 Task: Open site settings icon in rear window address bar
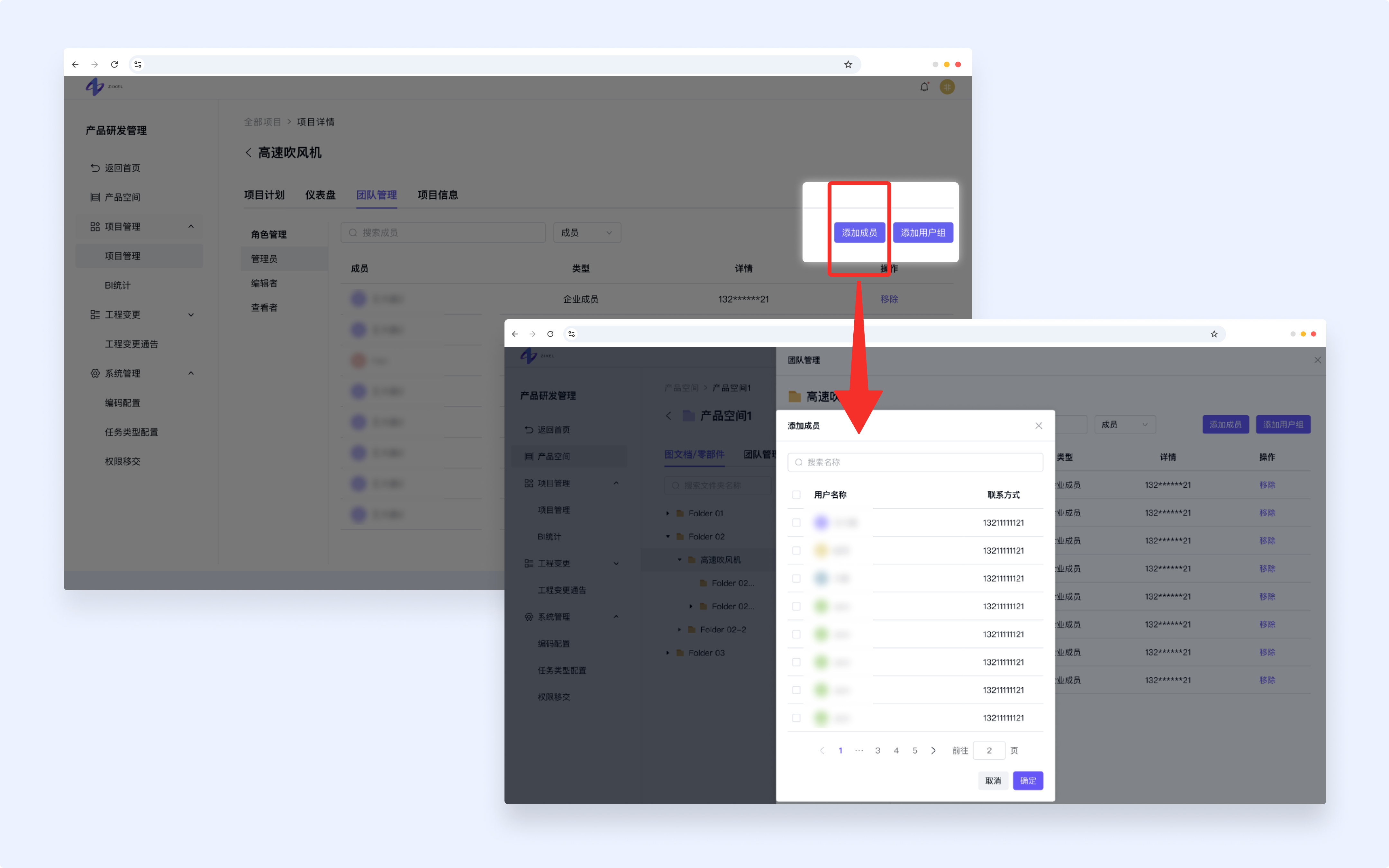(138, 64)
